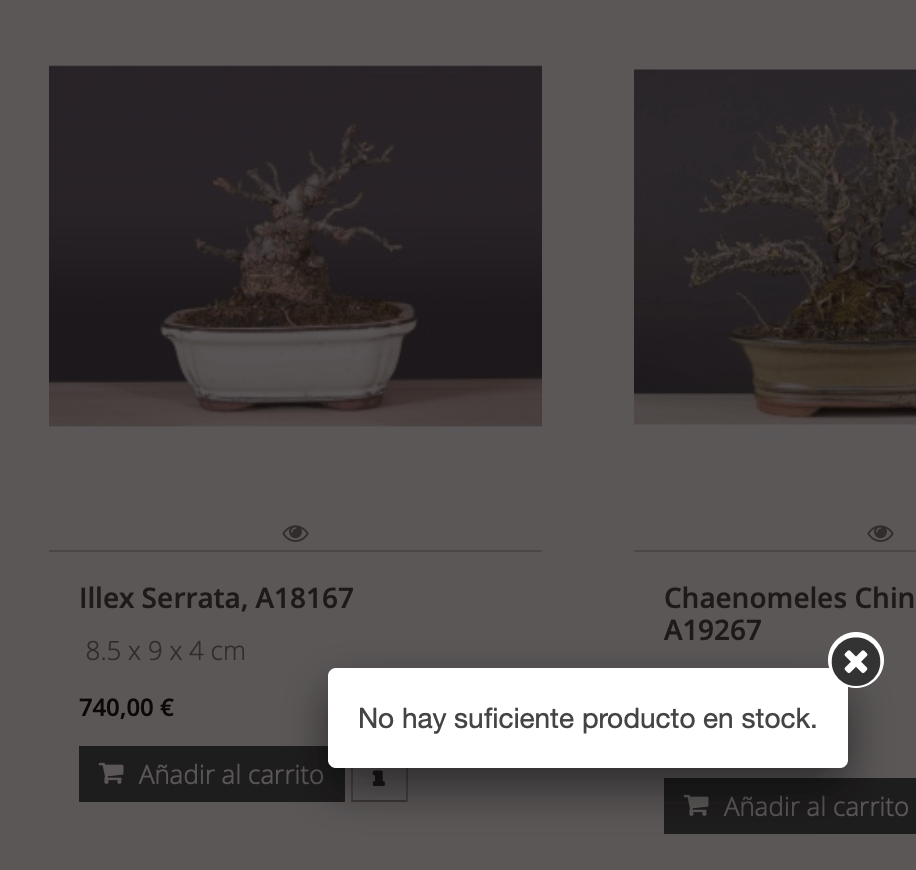
Task: Click the 8.5 x 9 x 4 cm dimensions text
Action: [165, 651]
